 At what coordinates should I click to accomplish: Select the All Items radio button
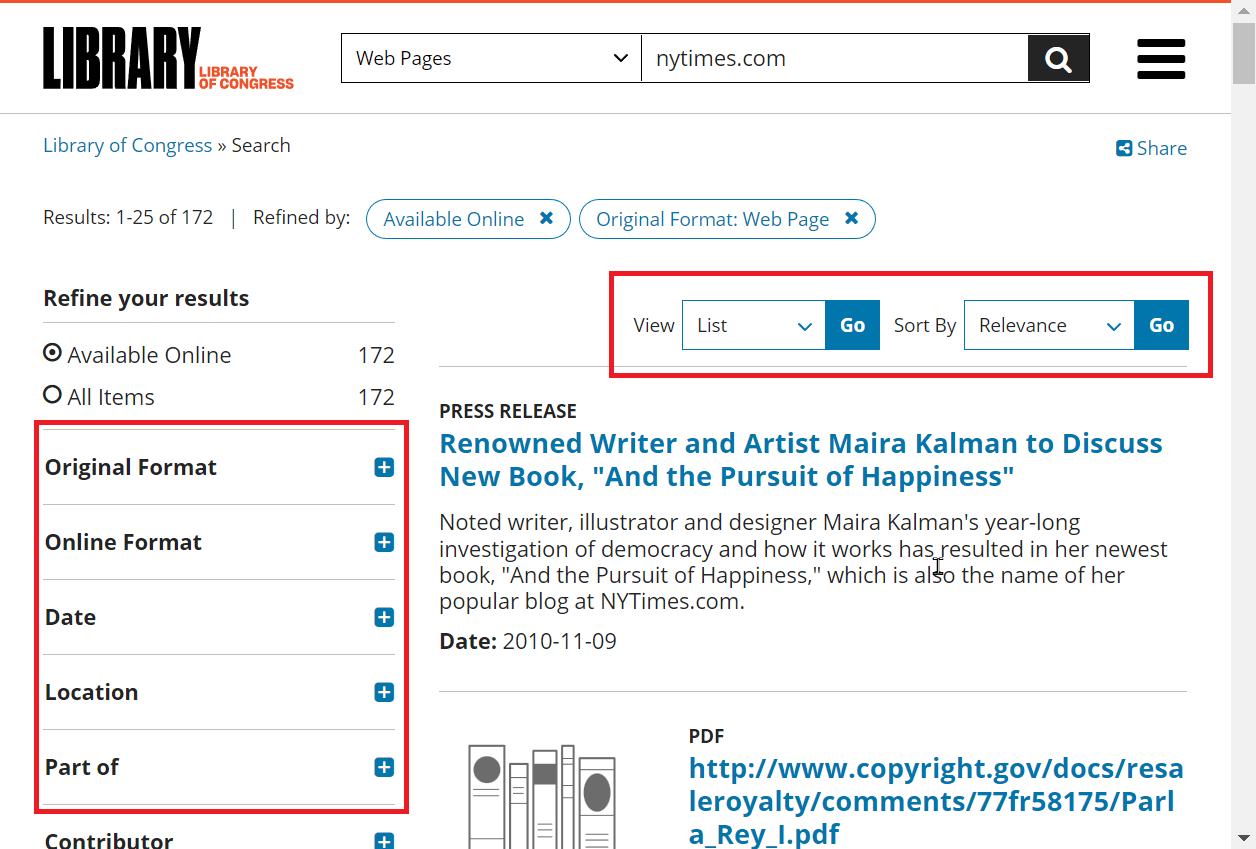[x=53, y=395]
